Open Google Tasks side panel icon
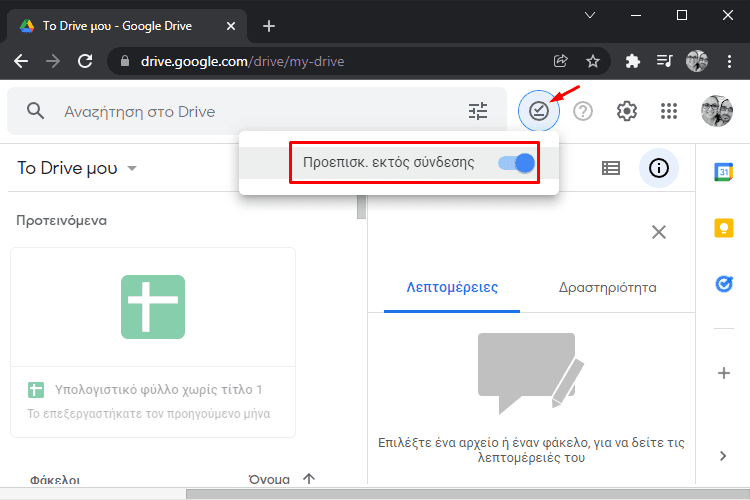The image size is (750, 500). pyautogui.click(x=724, y=284)
